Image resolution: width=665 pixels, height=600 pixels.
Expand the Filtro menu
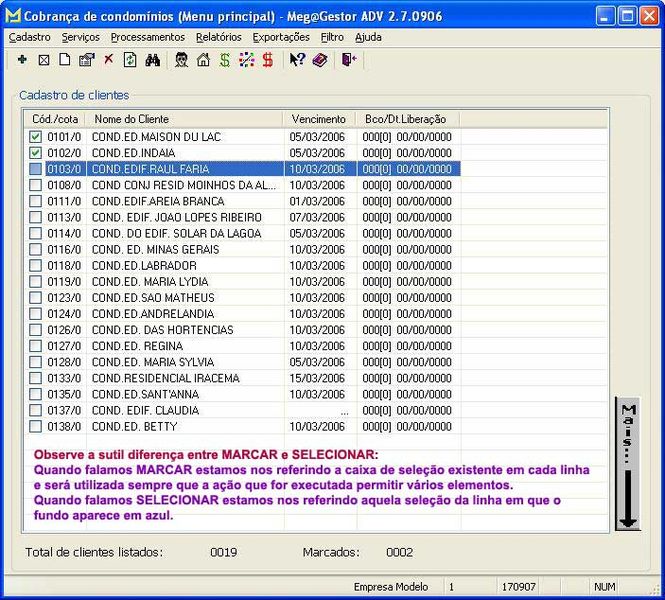click(x=332, y=37)
